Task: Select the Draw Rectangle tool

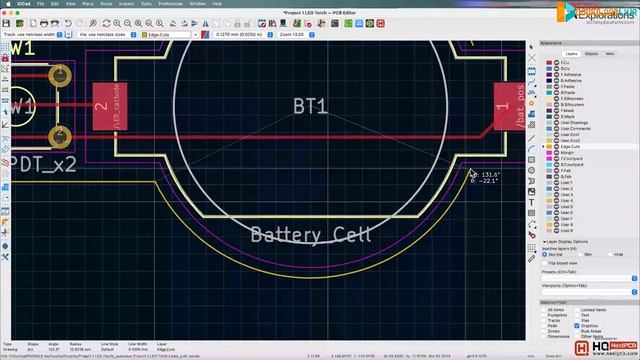Action: tap(531, 160)
